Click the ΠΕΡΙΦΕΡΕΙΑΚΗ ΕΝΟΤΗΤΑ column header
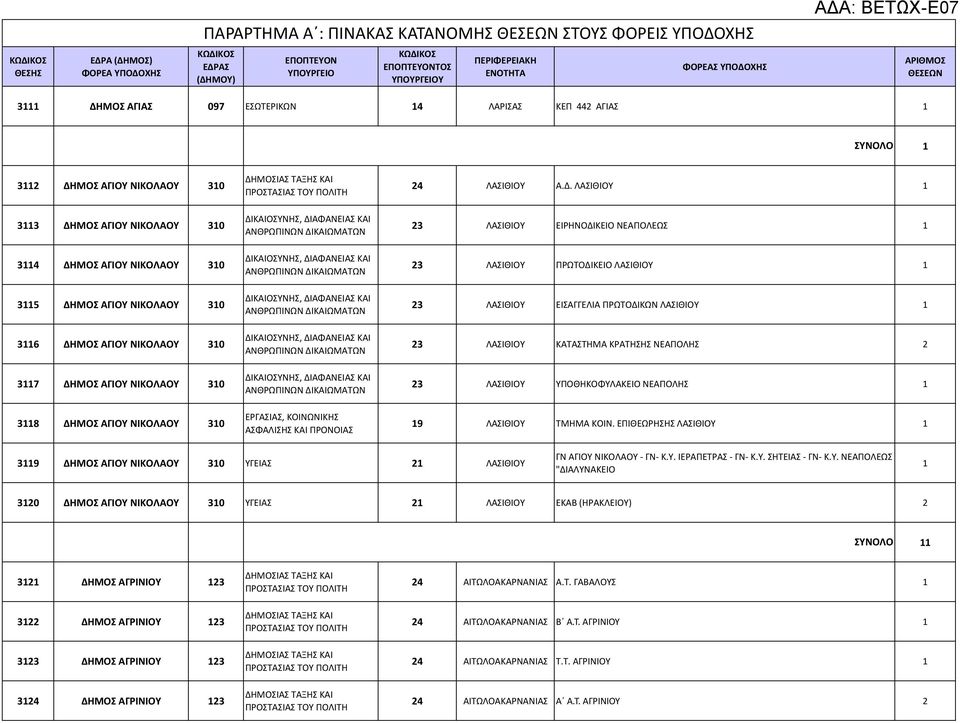Viewport: 960px width, 723px height. [x=505, y=67]
